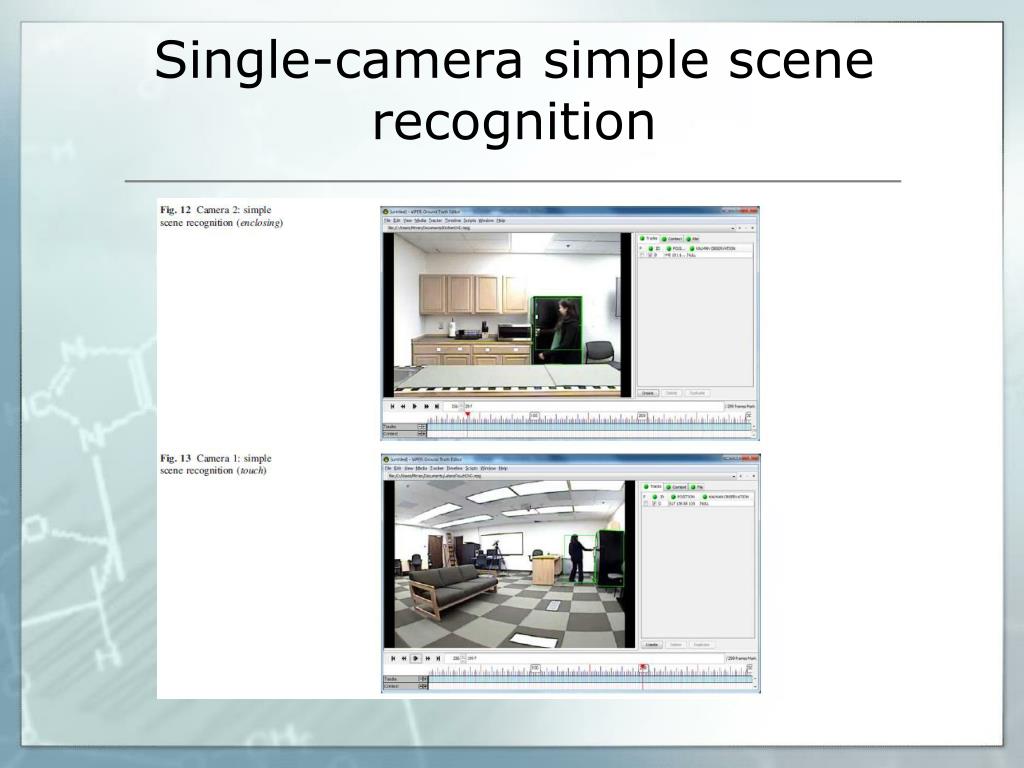Click the file path field in the bottom editor window
The height and width of the screenshot is (768, 1024).
point(560,476)
